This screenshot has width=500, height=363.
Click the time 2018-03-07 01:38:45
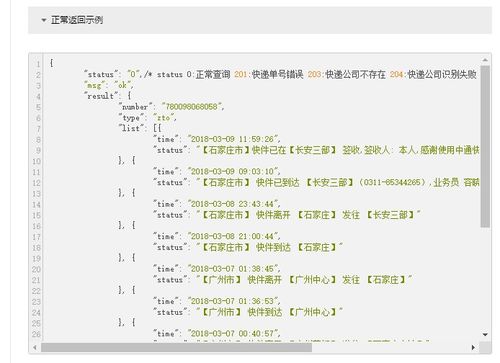[232, 269]
